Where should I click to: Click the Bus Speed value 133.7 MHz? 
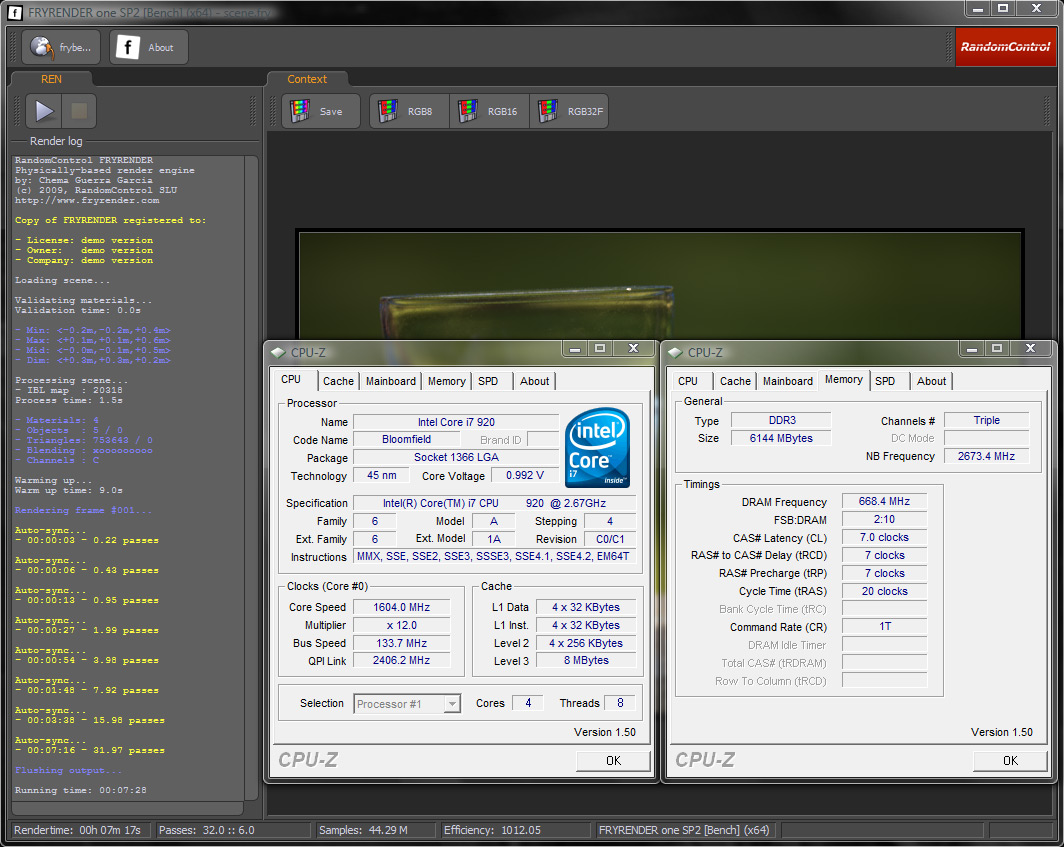[x=401, y=643]
